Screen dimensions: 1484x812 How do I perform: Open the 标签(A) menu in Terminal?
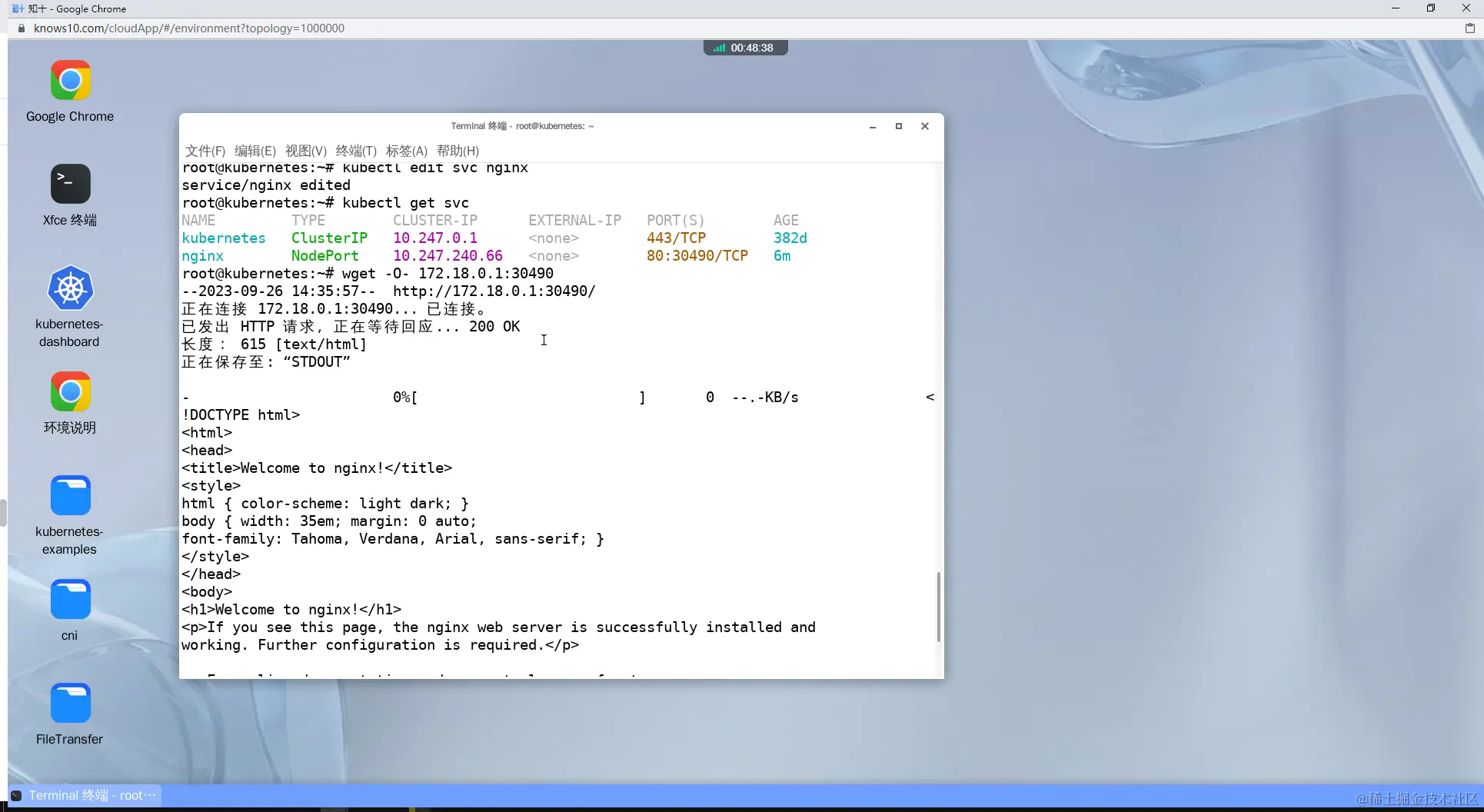pyautogui.click(x=407, y=151)
